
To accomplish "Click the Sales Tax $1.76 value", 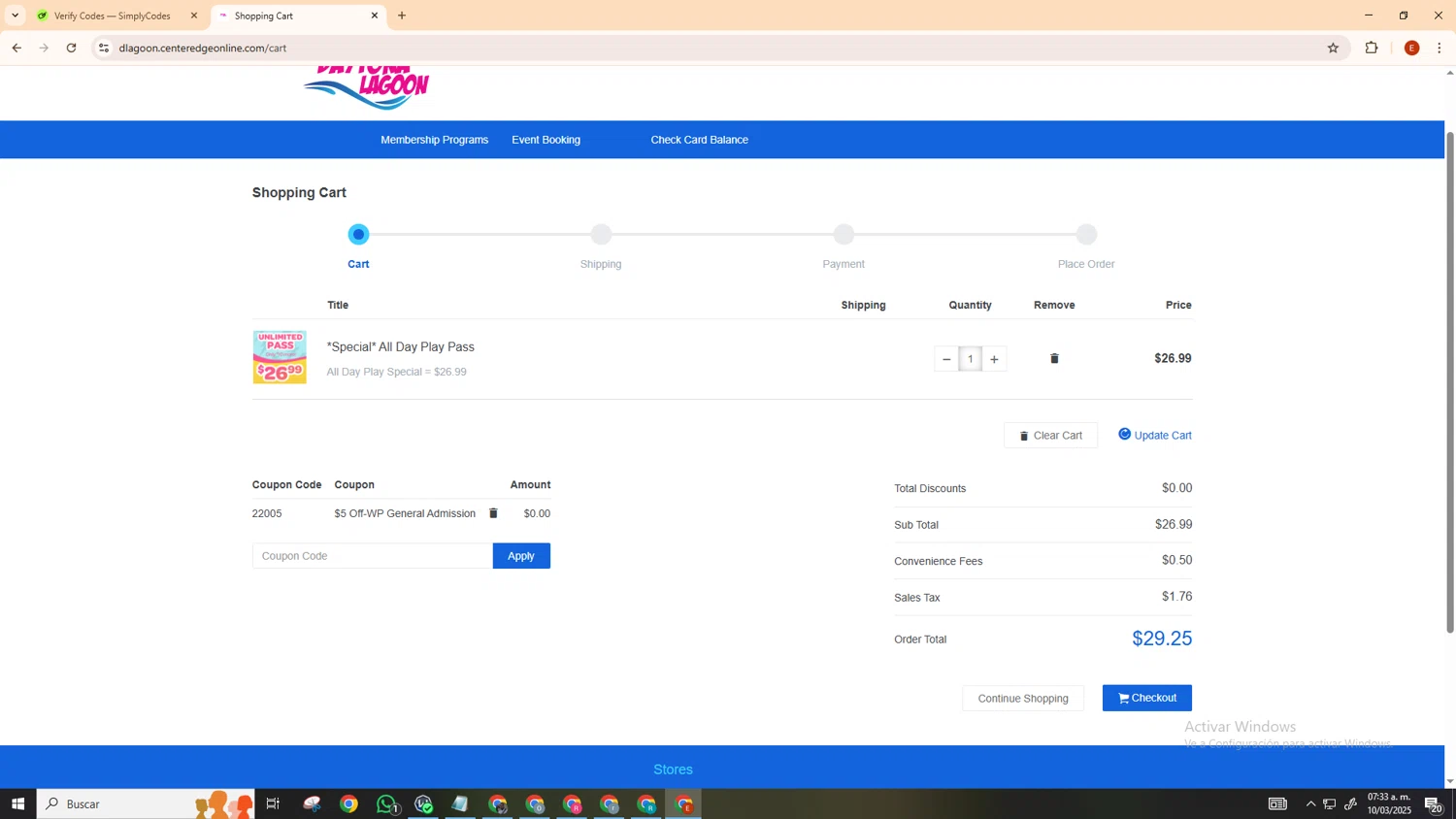I will click(x=1176, y=597).
